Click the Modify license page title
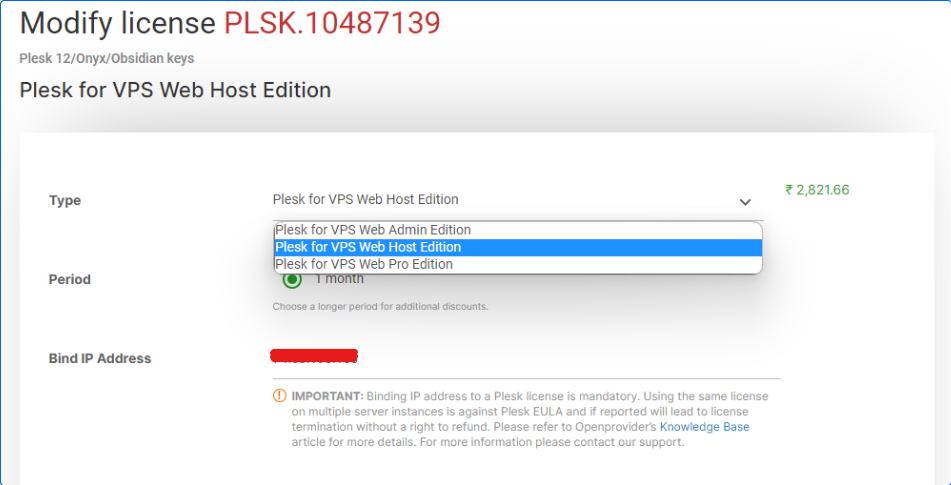951x485 pixels. pyautogui.click(x=118, y=24)
